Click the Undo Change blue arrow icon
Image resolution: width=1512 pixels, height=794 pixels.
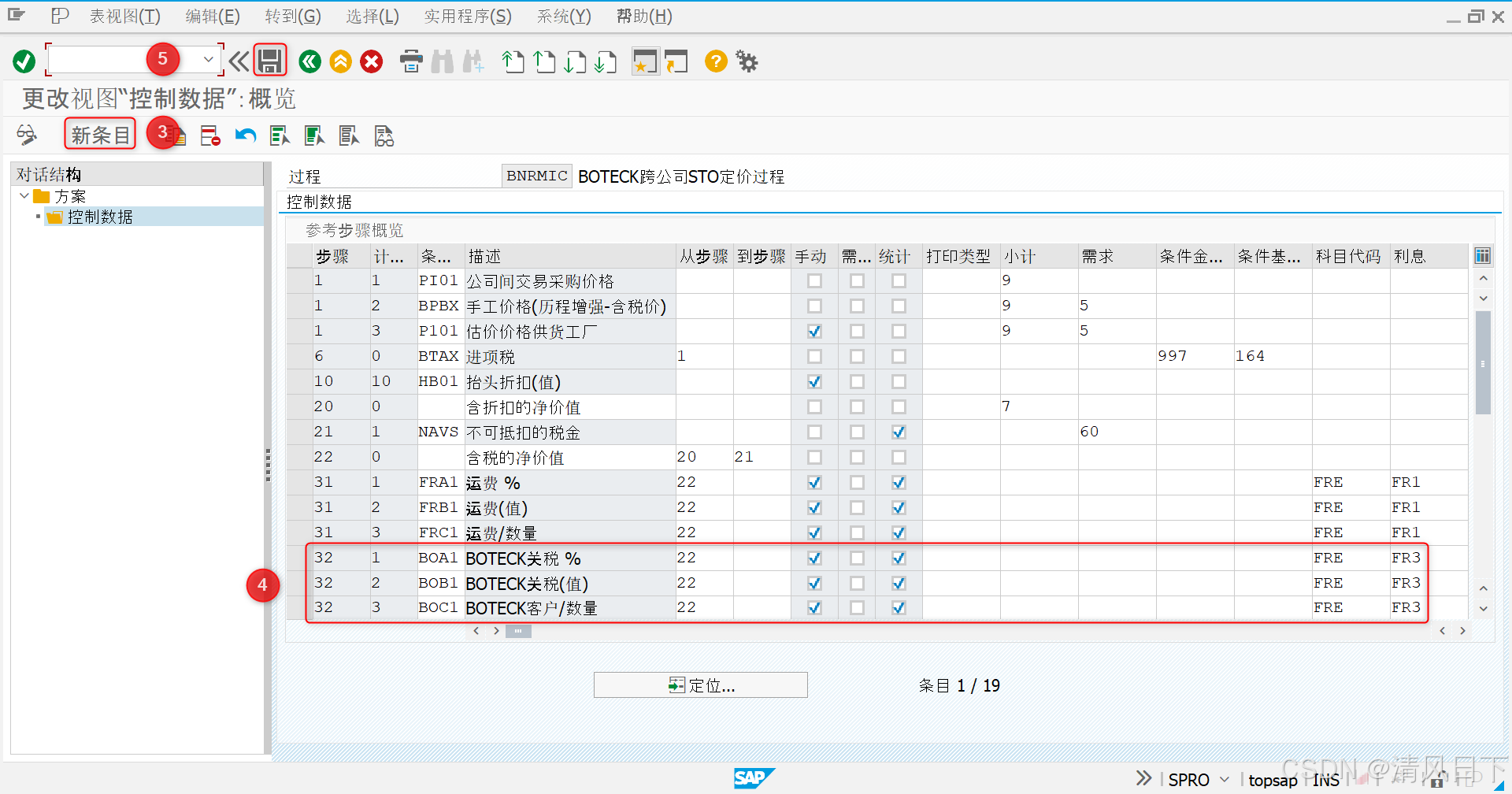click(x=246, y=135)
